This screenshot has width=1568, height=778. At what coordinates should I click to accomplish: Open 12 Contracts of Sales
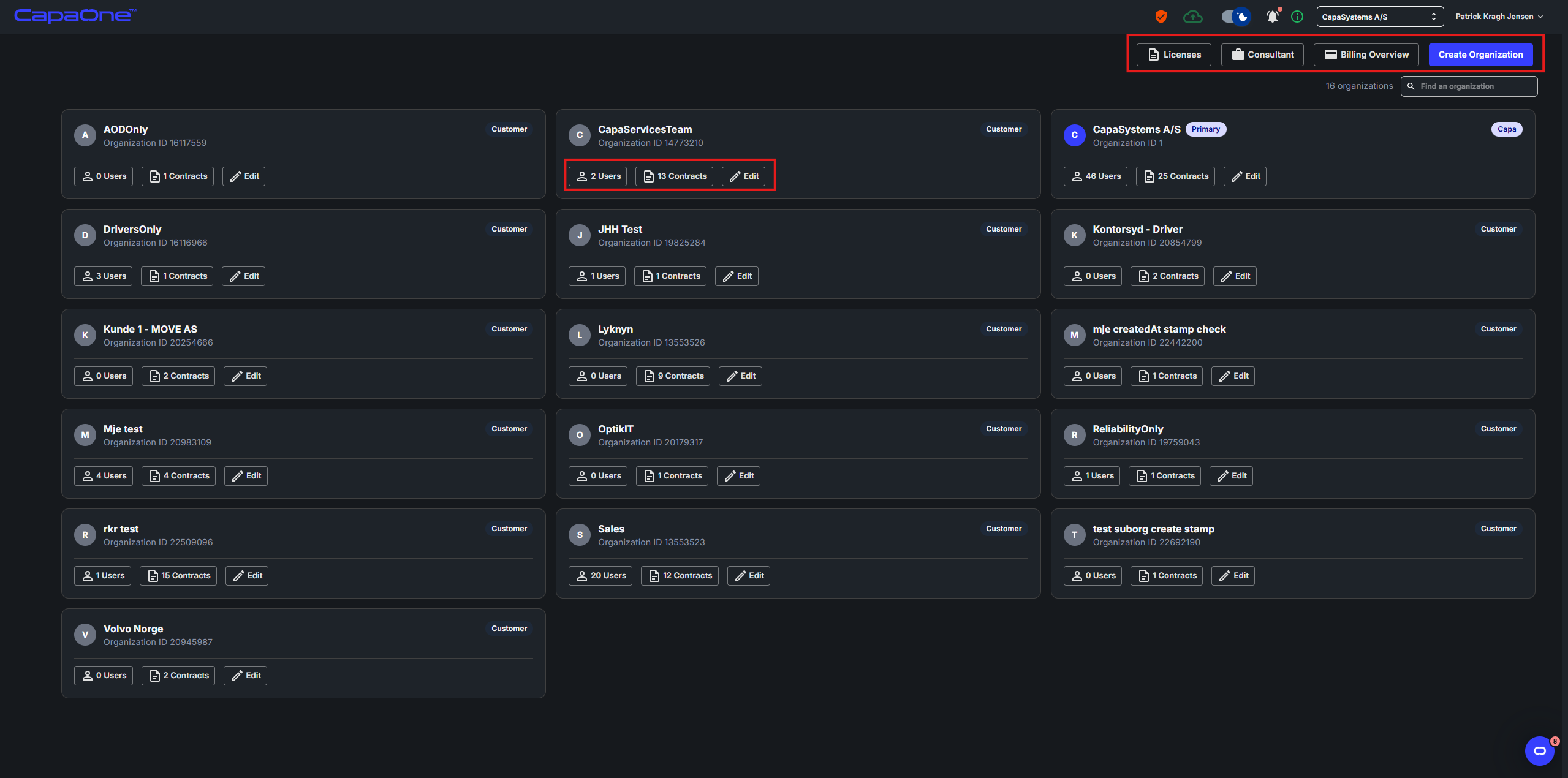click(680, 576)
